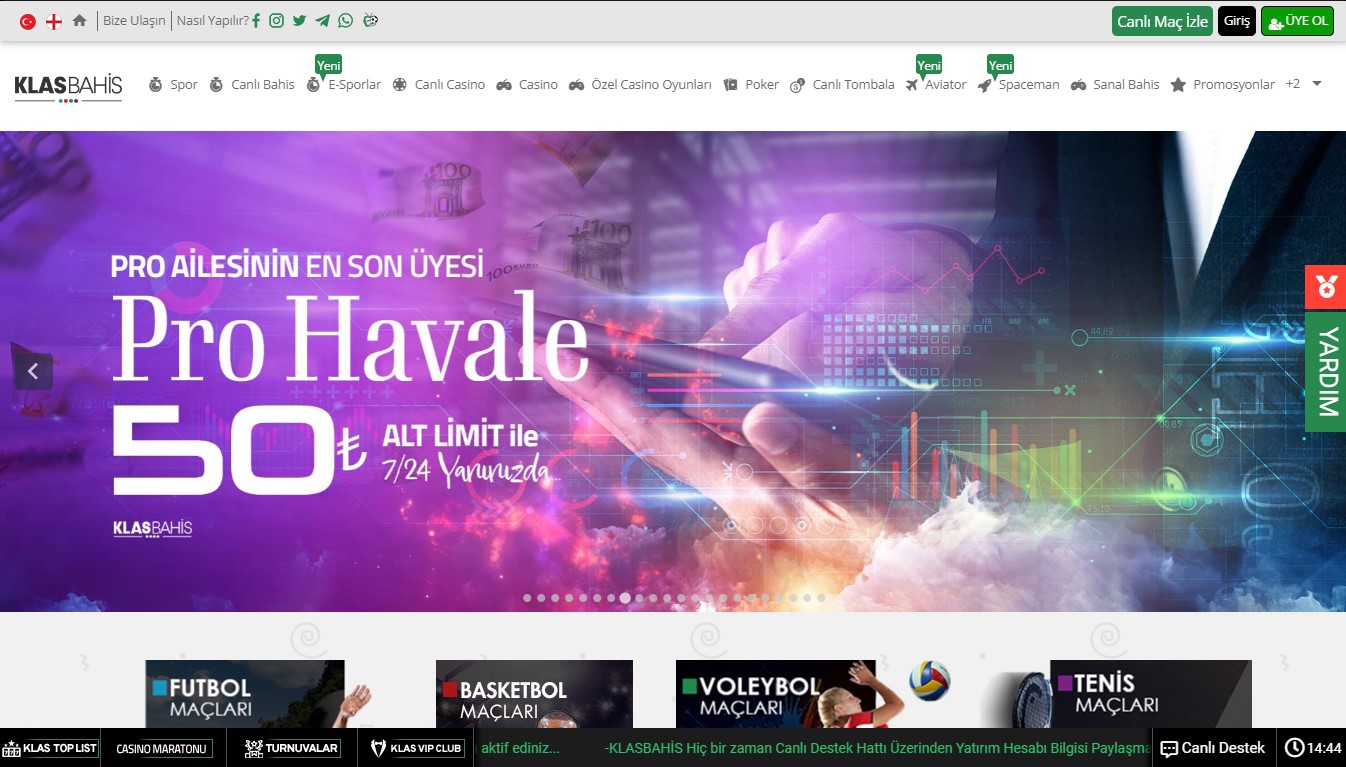Go to the home icon
The width and height of the screenshot is (1346, 767).
[x=79, y=20]
